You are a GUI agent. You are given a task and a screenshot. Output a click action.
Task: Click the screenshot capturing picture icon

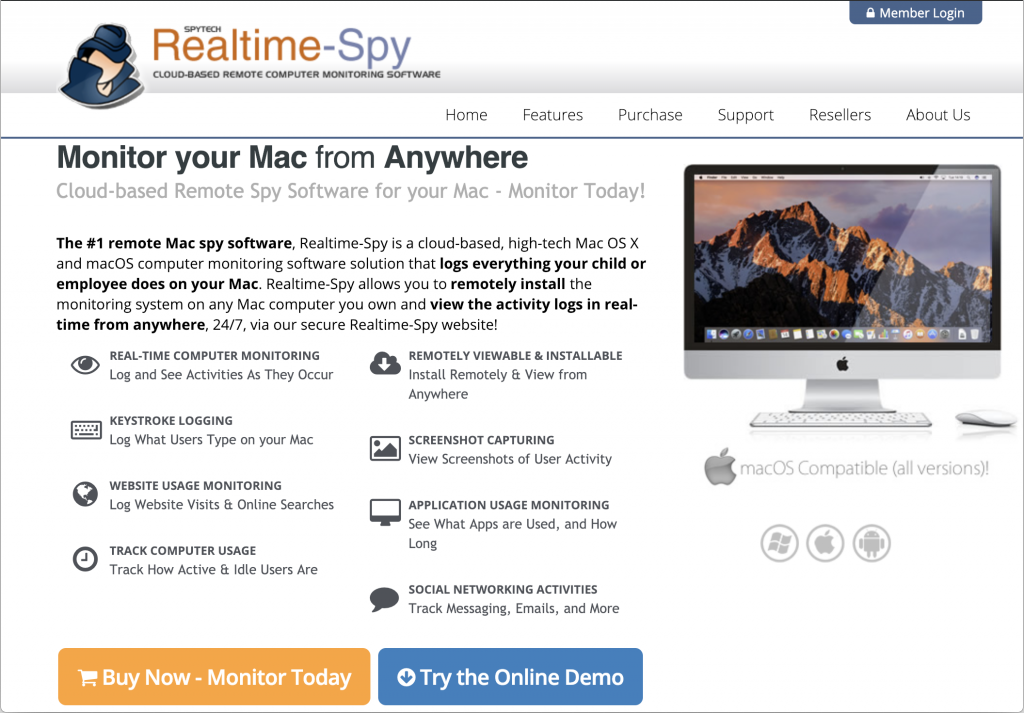(385, 447)
